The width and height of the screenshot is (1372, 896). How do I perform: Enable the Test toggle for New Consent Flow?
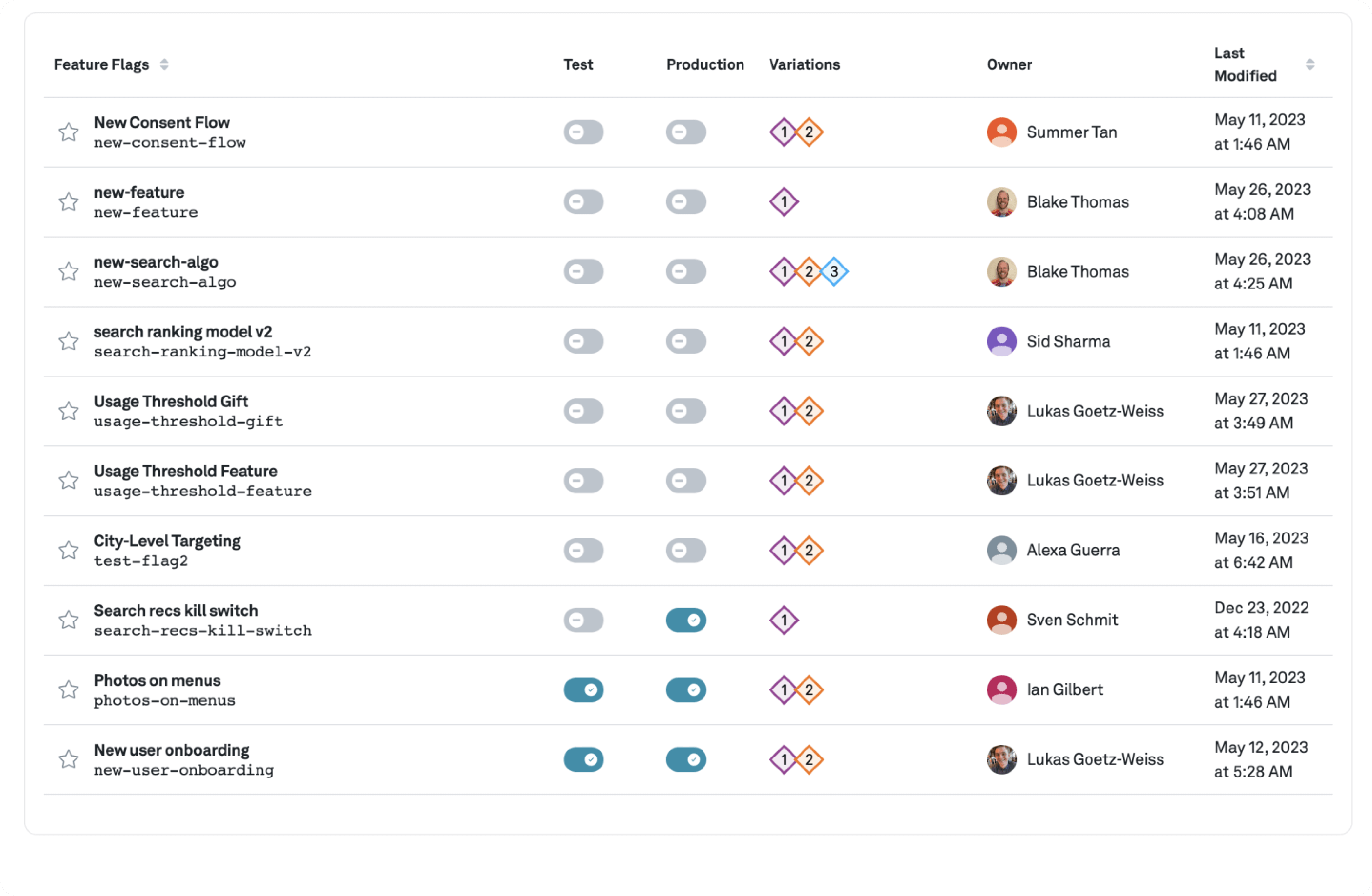(583, 132)
